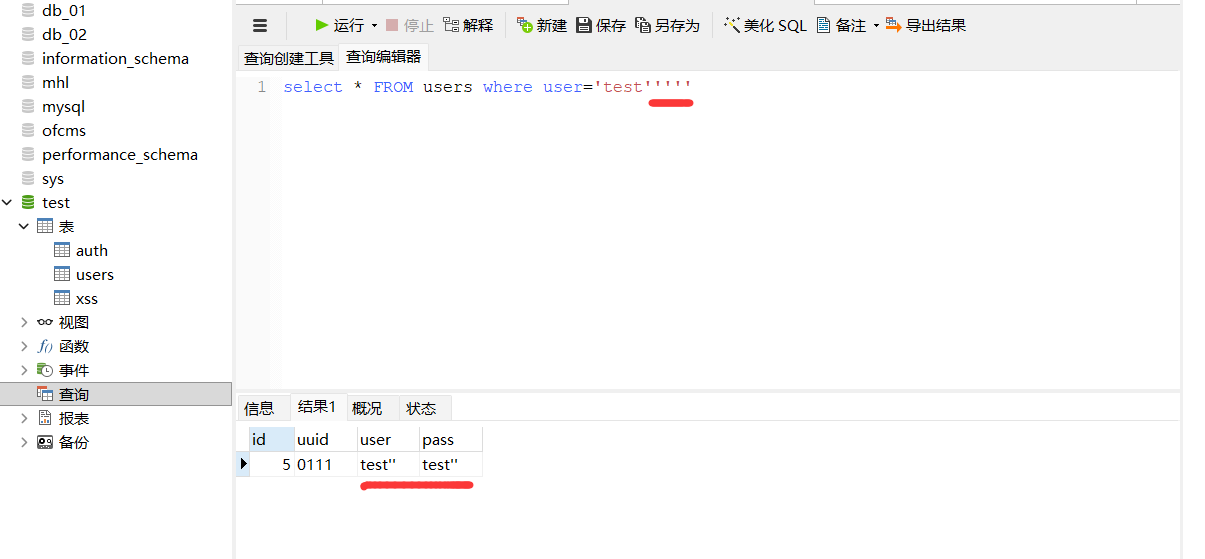Stop execution with 停止

pyautogui.click(x=409, y=25)
